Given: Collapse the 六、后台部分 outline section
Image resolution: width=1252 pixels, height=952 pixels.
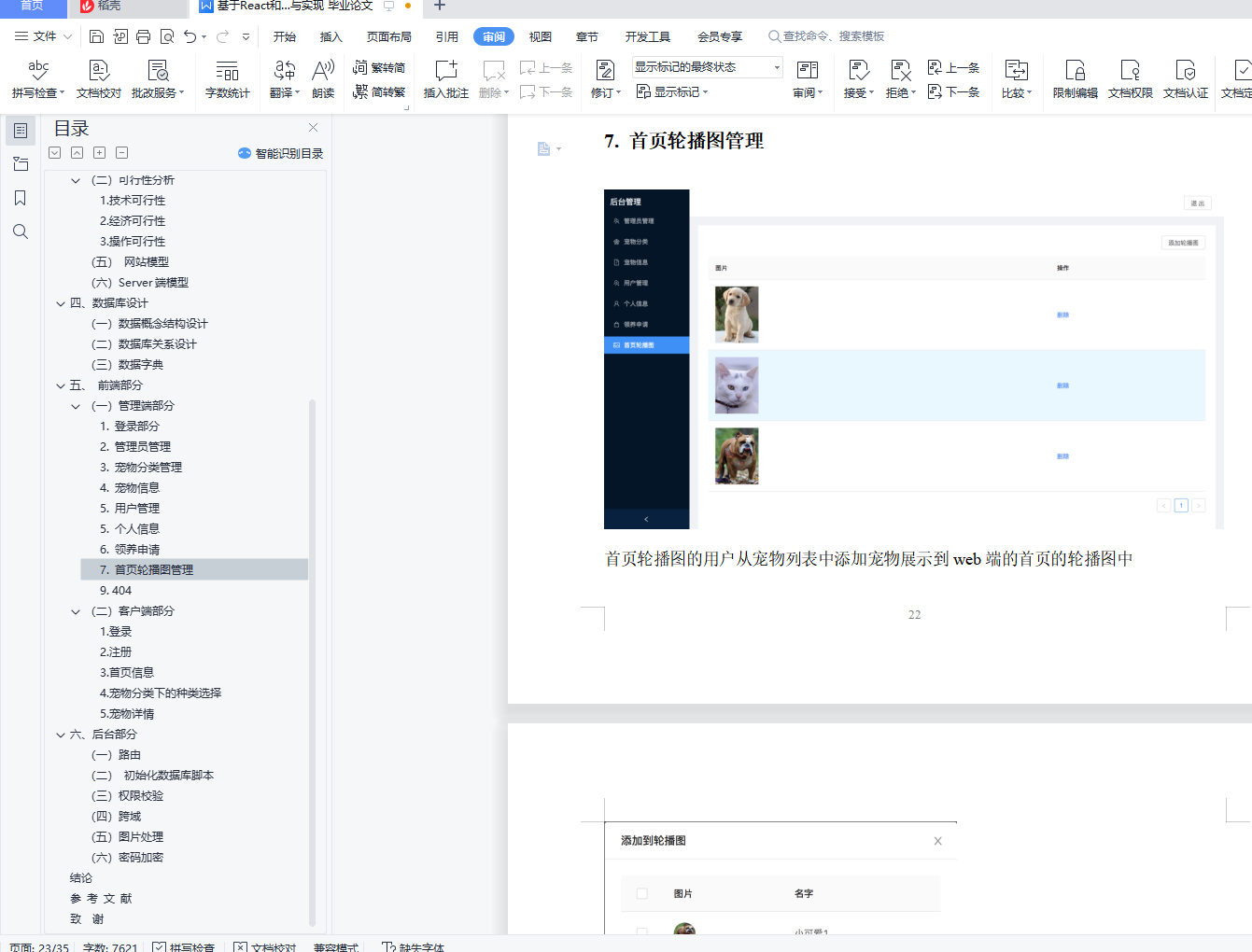Looking at the screenshot, I should tap(61, 735).
